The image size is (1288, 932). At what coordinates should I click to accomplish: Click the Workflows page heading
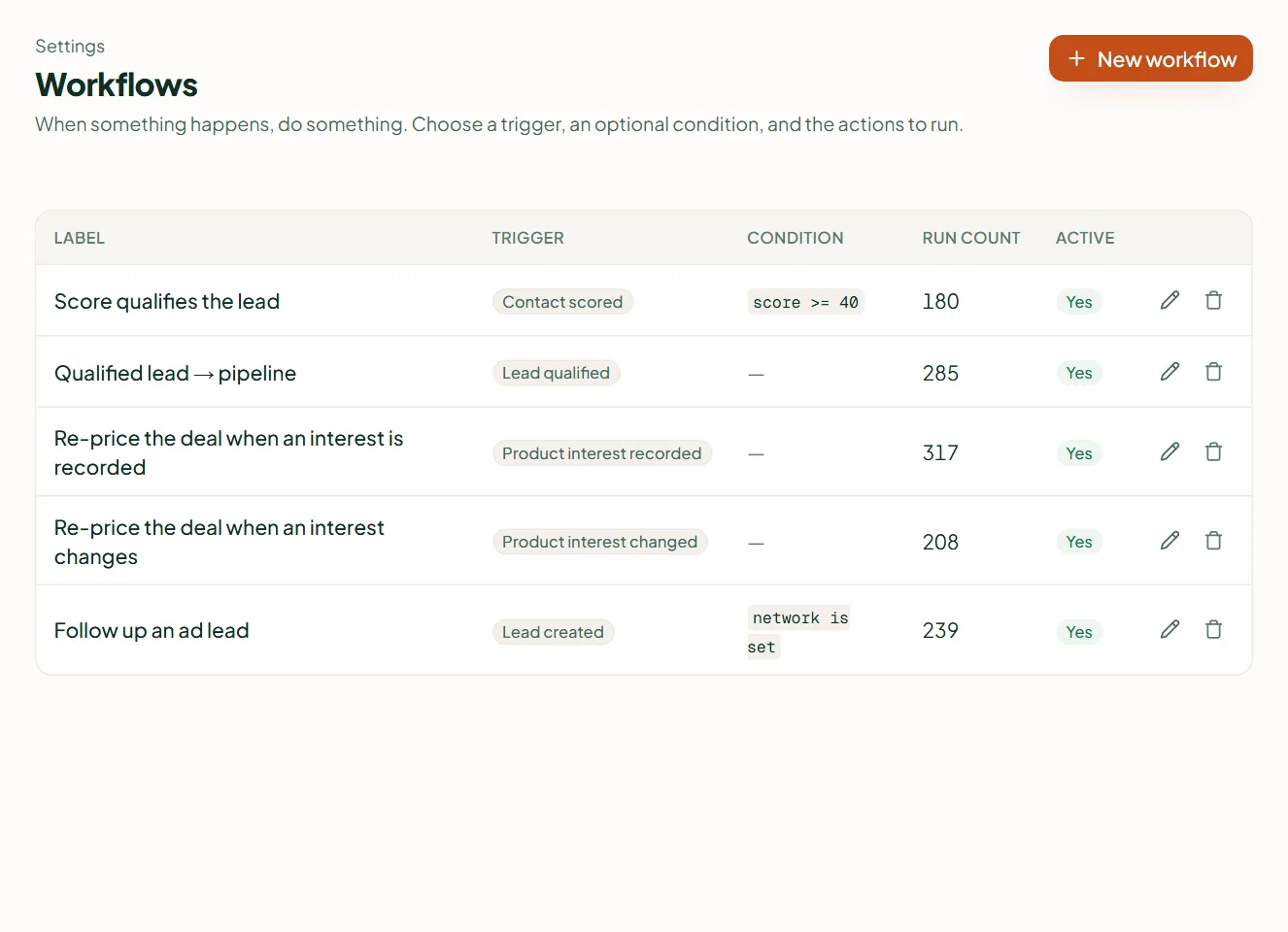coord(117,84)
